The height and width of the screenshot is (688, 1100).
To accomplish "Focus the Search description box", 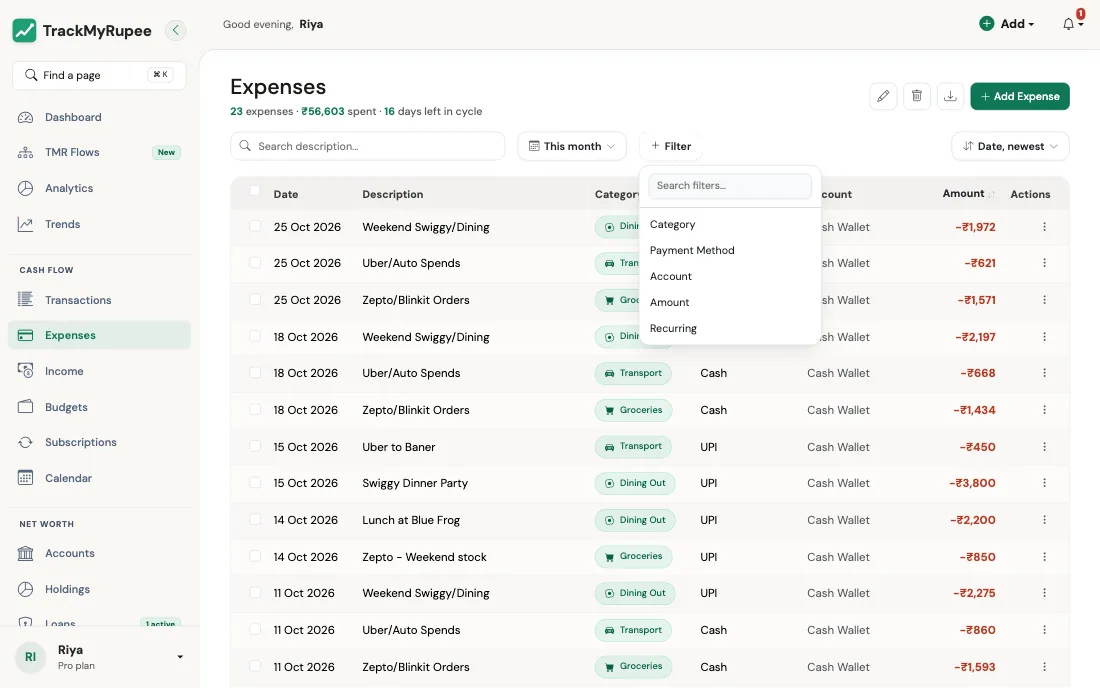I will 368,146.
